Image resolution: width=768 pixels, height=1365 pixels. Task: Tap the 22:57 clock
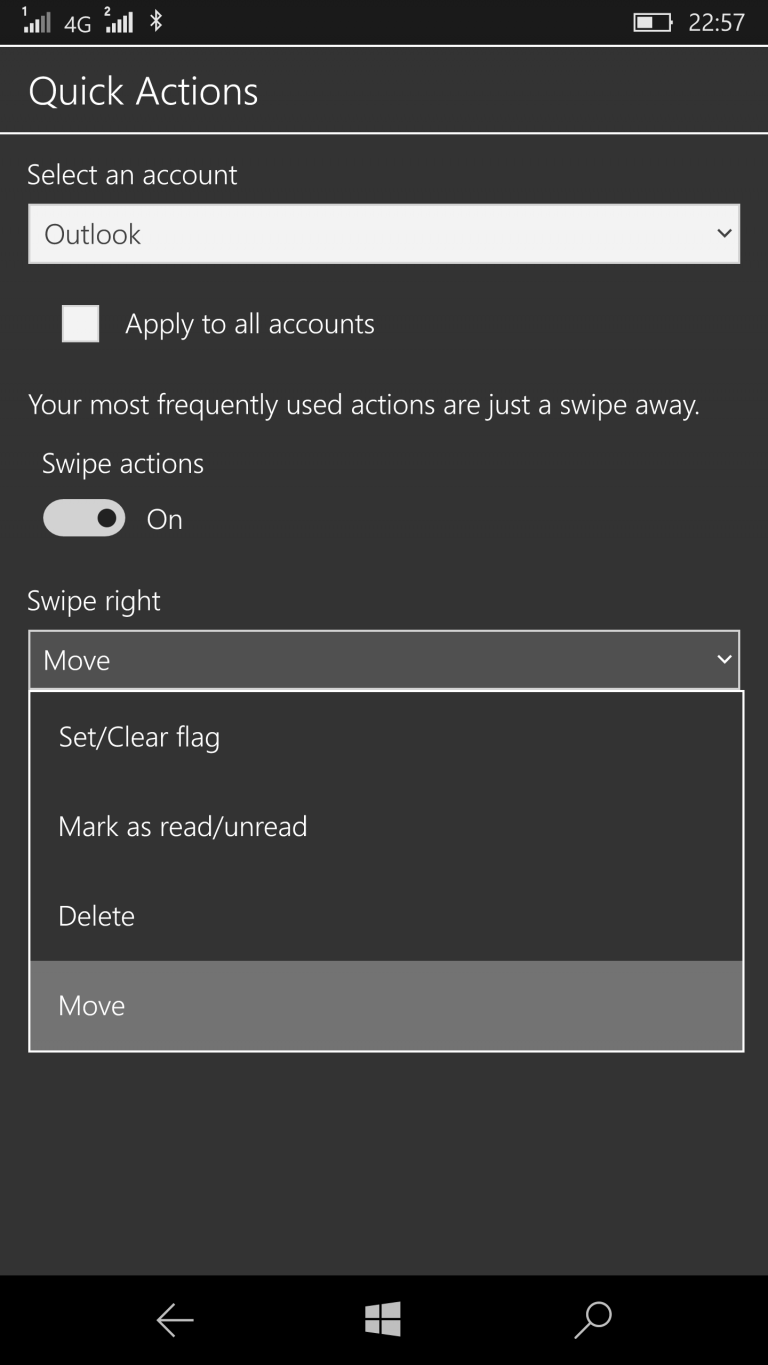pyautogui.click(x=717, y=22)
